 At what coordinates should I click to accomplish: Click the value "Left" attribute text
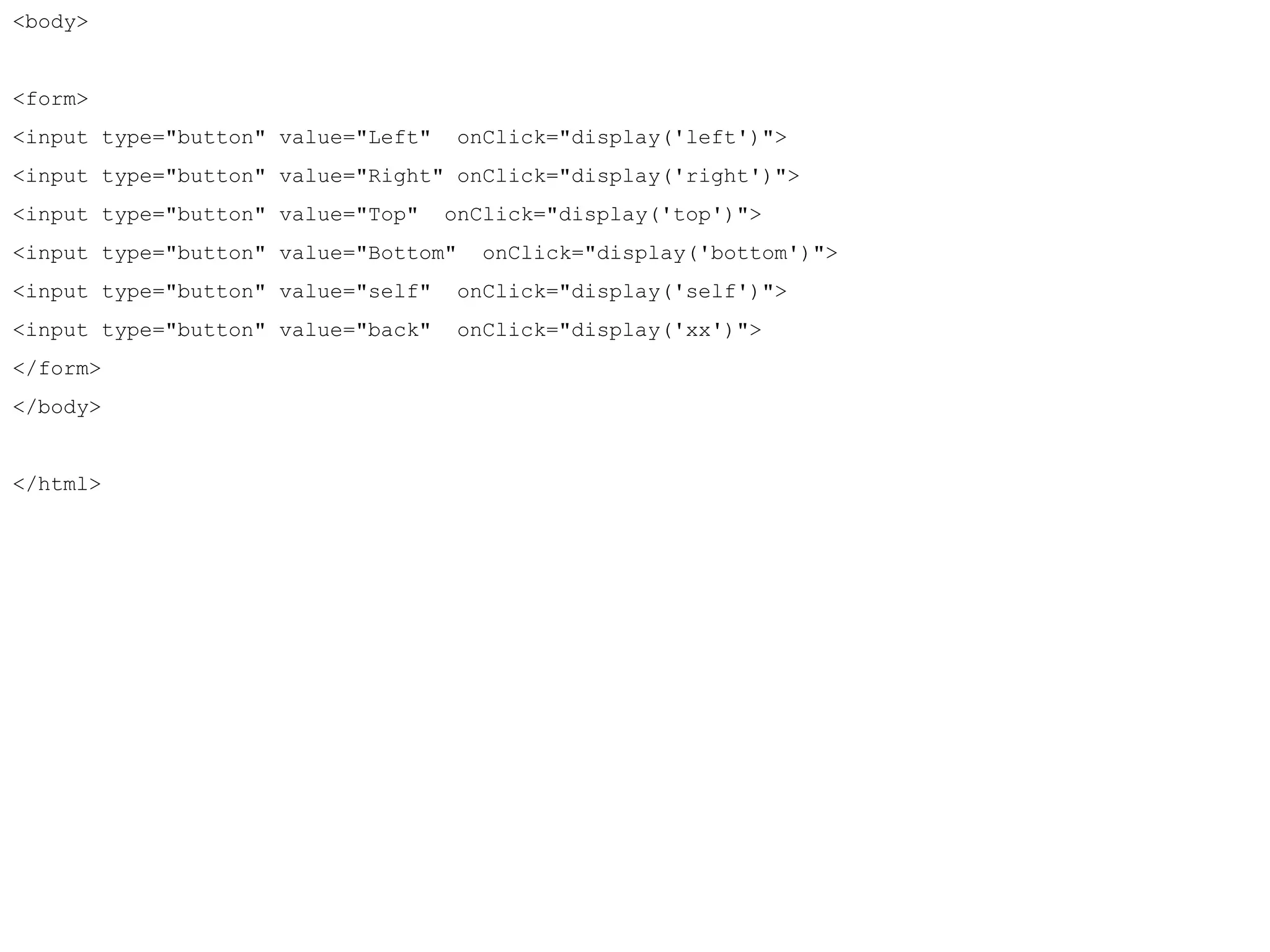[x=355, y=138]
